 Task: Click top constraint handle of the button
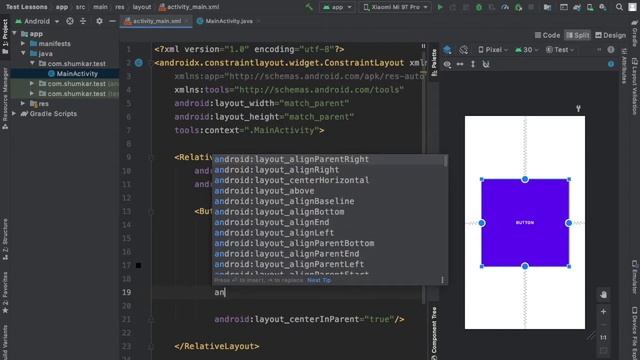pyautogui.click(x=525, y=179)
